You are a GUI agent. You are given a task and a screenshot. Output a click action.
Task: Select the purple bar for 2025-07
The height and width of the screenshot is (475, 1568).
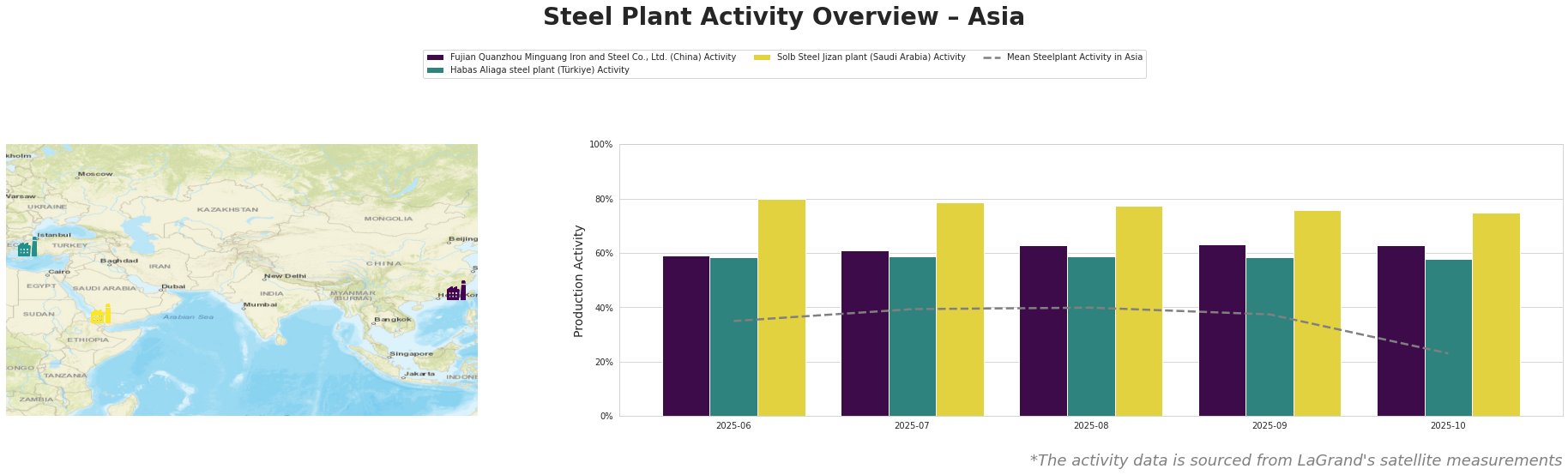point(865,334)
